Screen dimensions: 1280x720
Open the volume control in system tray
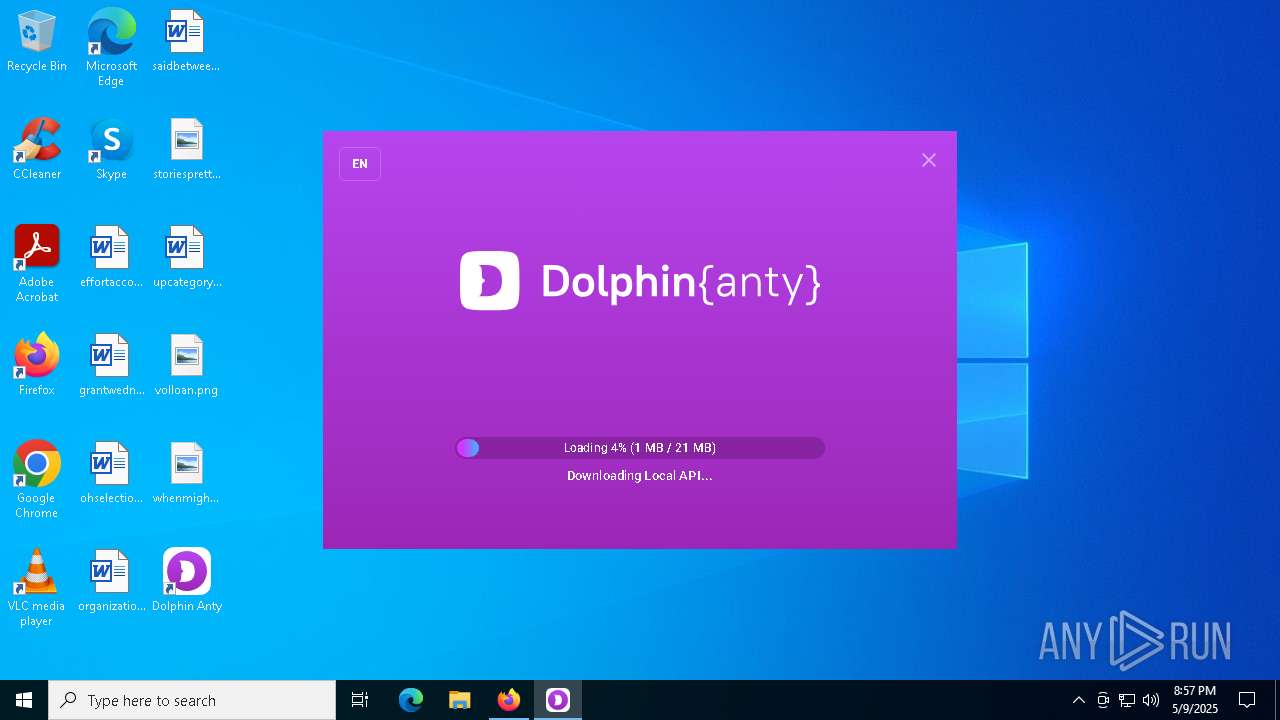tap(1151, 700)
